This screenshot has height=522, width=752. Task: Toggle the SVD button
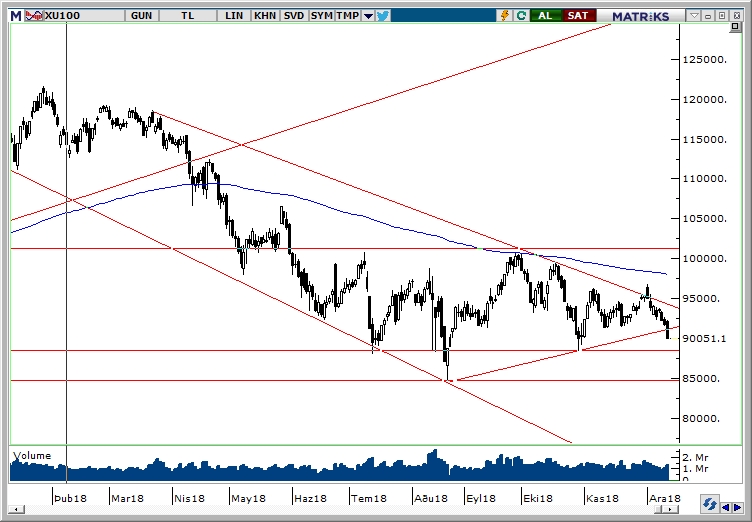coord(294,16)
